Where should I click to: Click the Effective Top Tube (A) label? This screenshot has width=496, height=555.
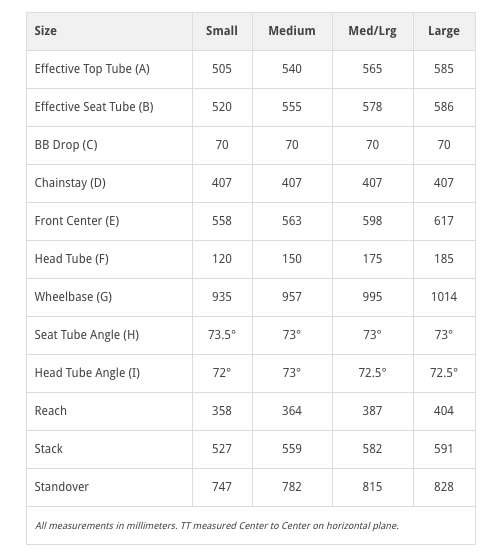coord(92,69)
